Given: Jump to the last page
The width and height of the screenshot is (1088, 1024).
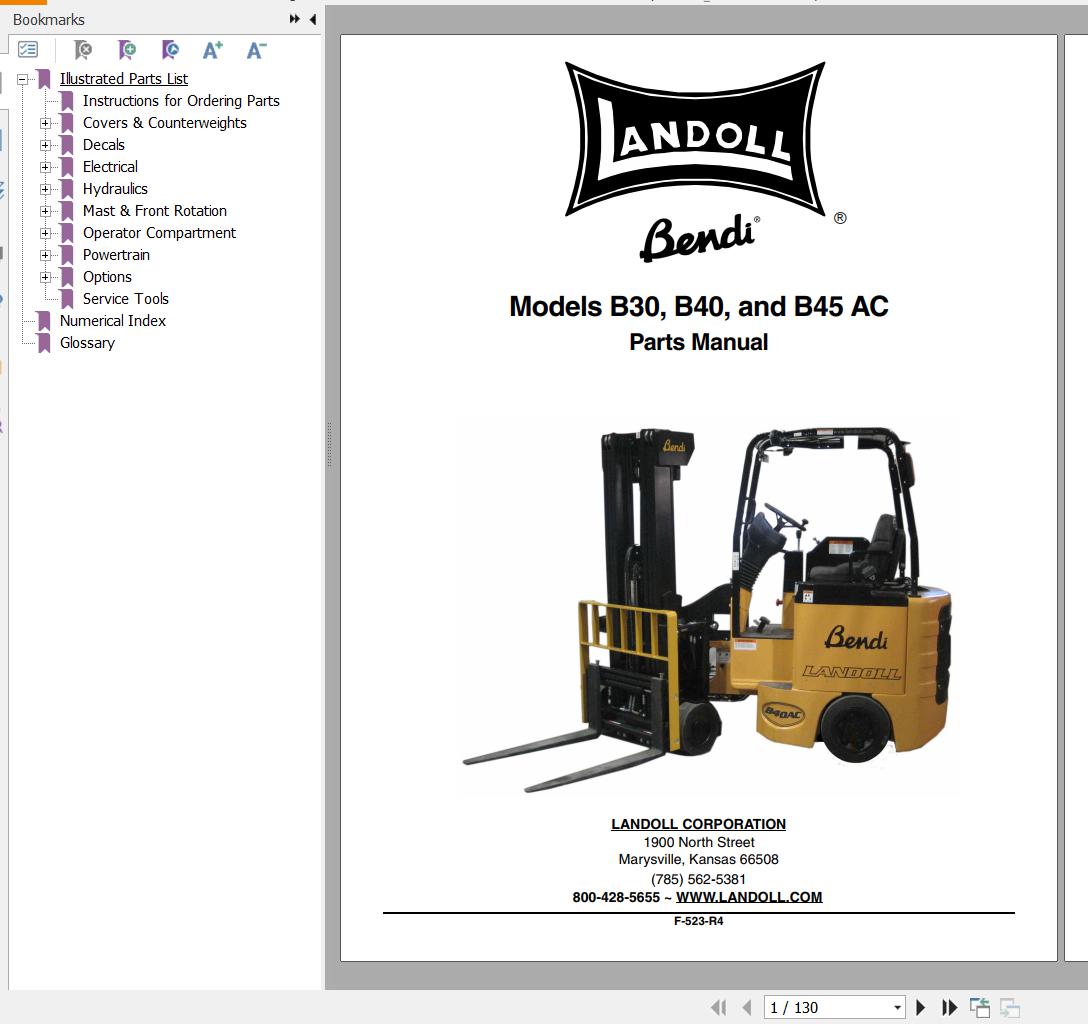Looking at the screenshot, I should 948,1007.
